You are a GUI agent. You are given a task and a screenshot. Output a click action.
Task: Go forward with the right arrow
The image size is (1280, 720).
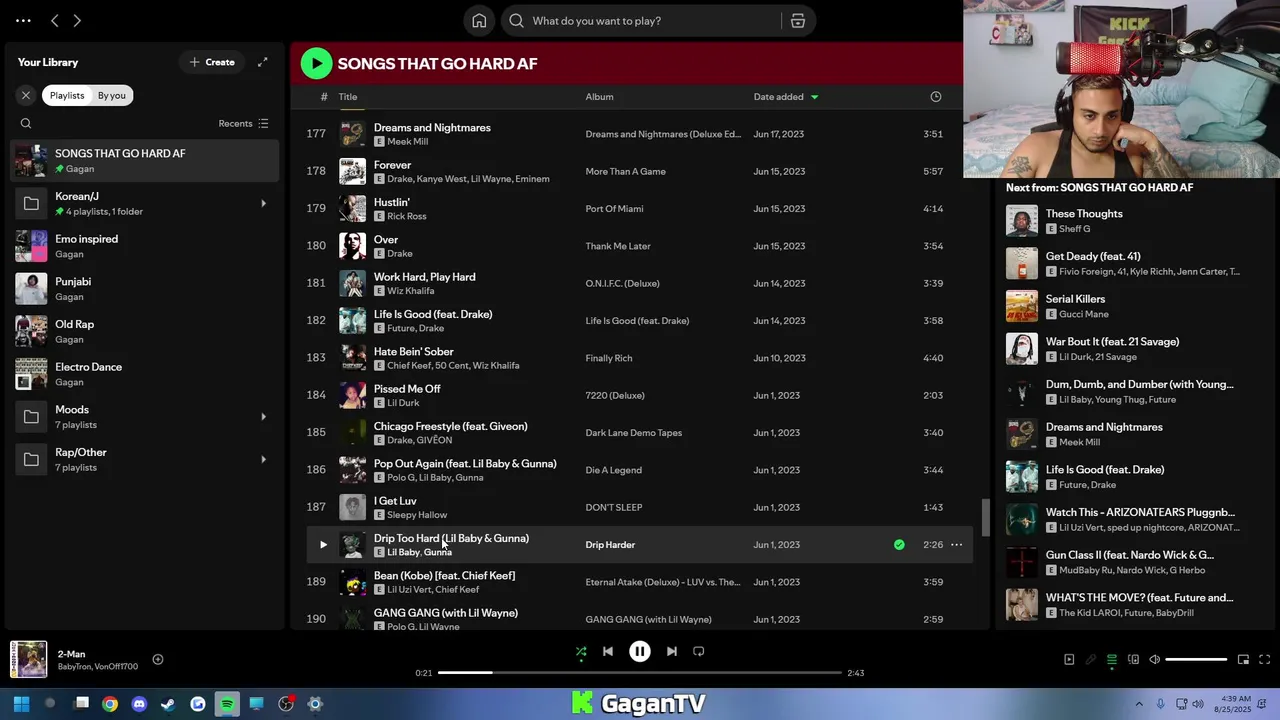(77, 20)
